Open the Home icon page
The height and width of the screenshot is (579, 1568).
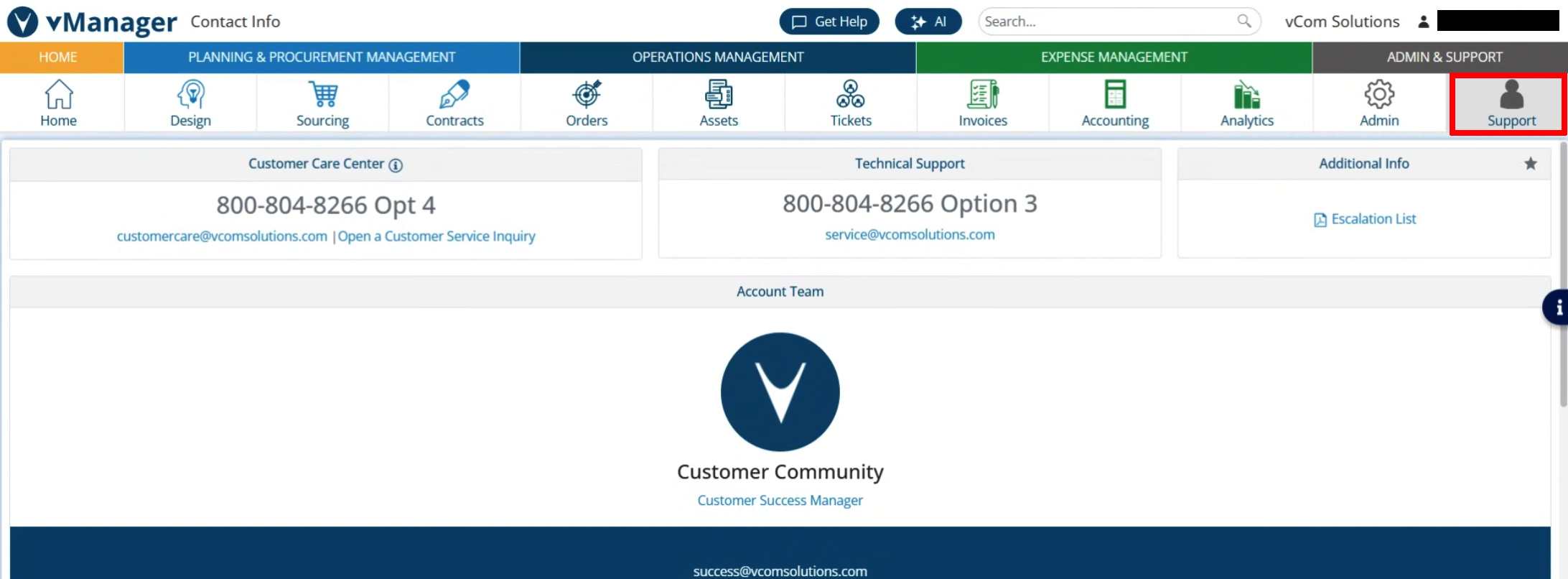[58, 103]
